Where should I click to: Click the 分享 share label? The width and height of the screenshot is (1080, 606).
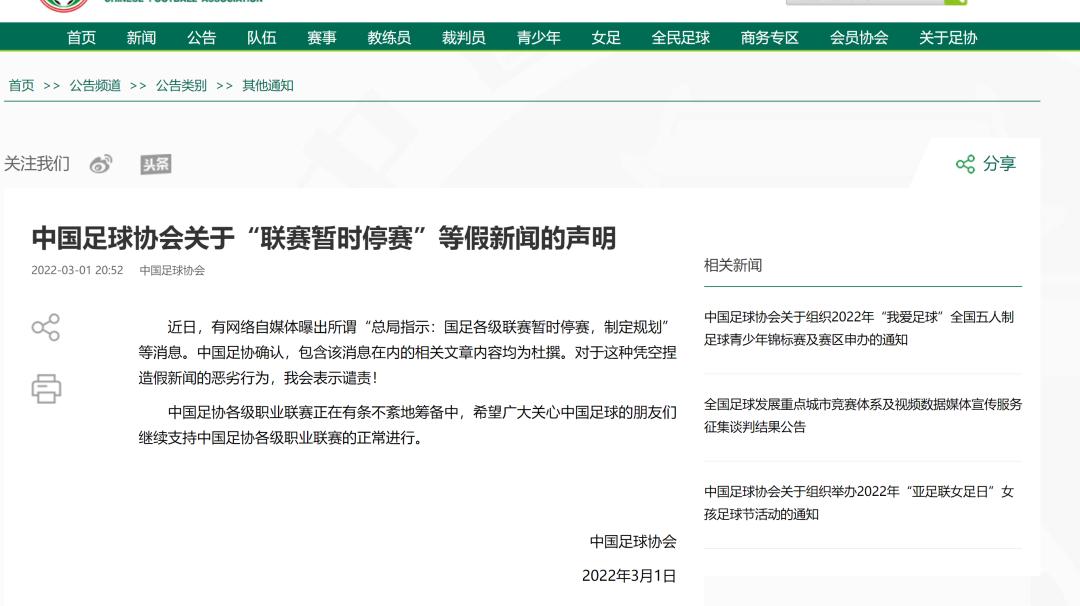point(999,164)
